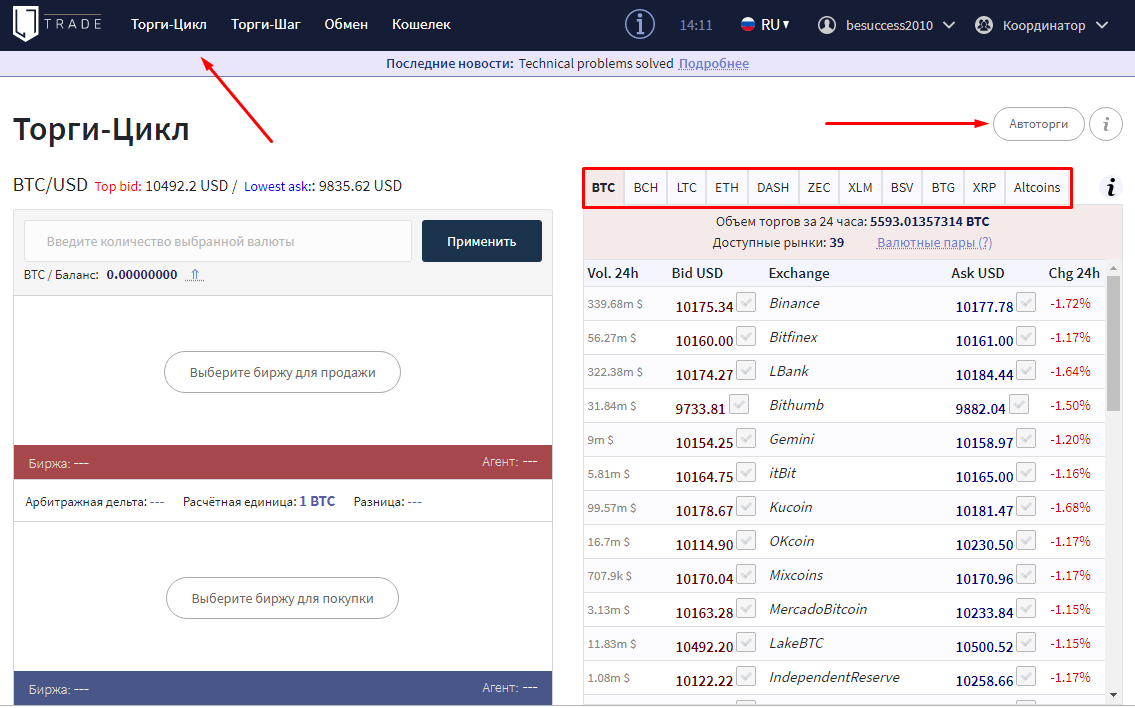Select the BCH currency tab
This screenshot has height=708, width=1135.
pyautogui.click(x=646, y=187)
